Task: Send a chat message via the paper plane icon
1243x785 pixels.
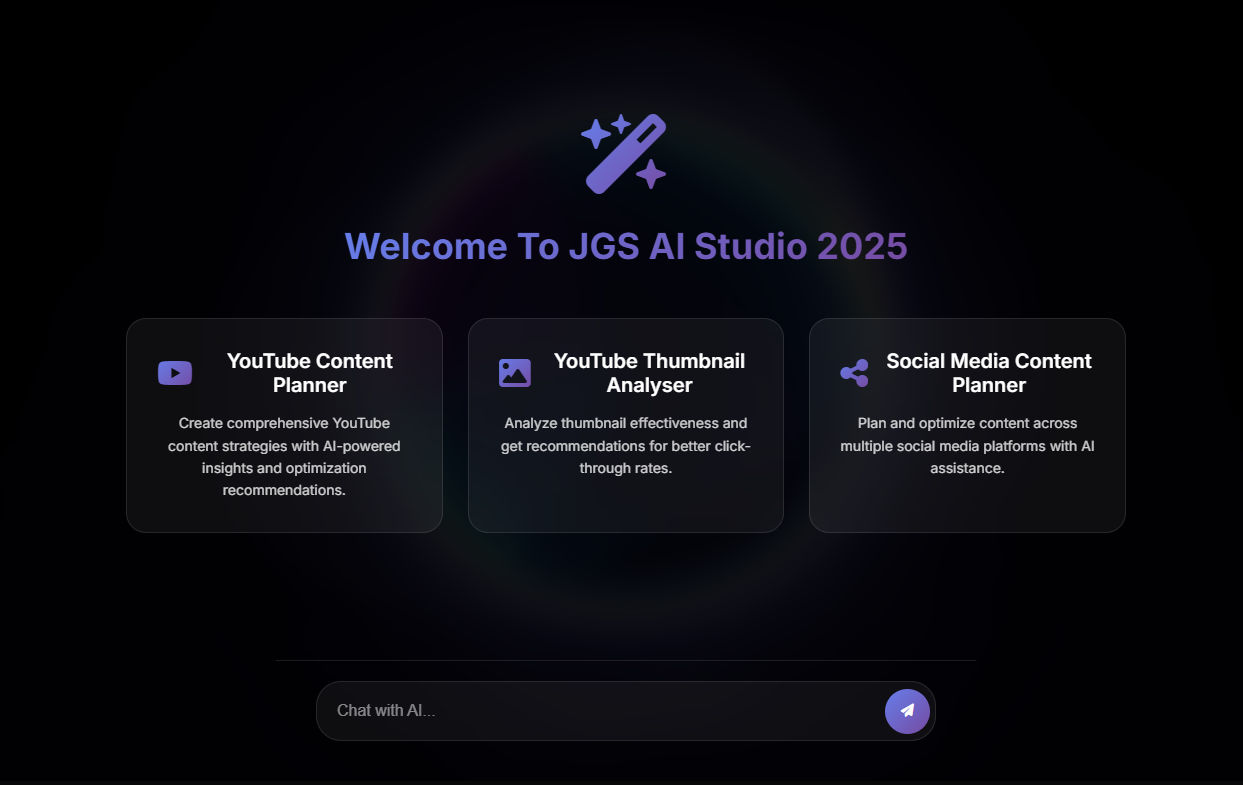Action: pos(906,711)
